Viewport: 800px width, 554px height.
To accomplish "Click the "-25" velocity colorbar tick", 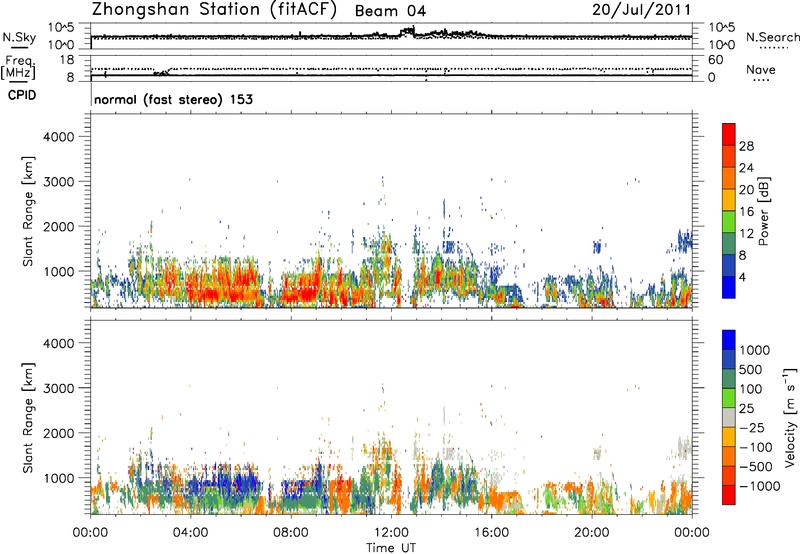I will tap(752, 428).
